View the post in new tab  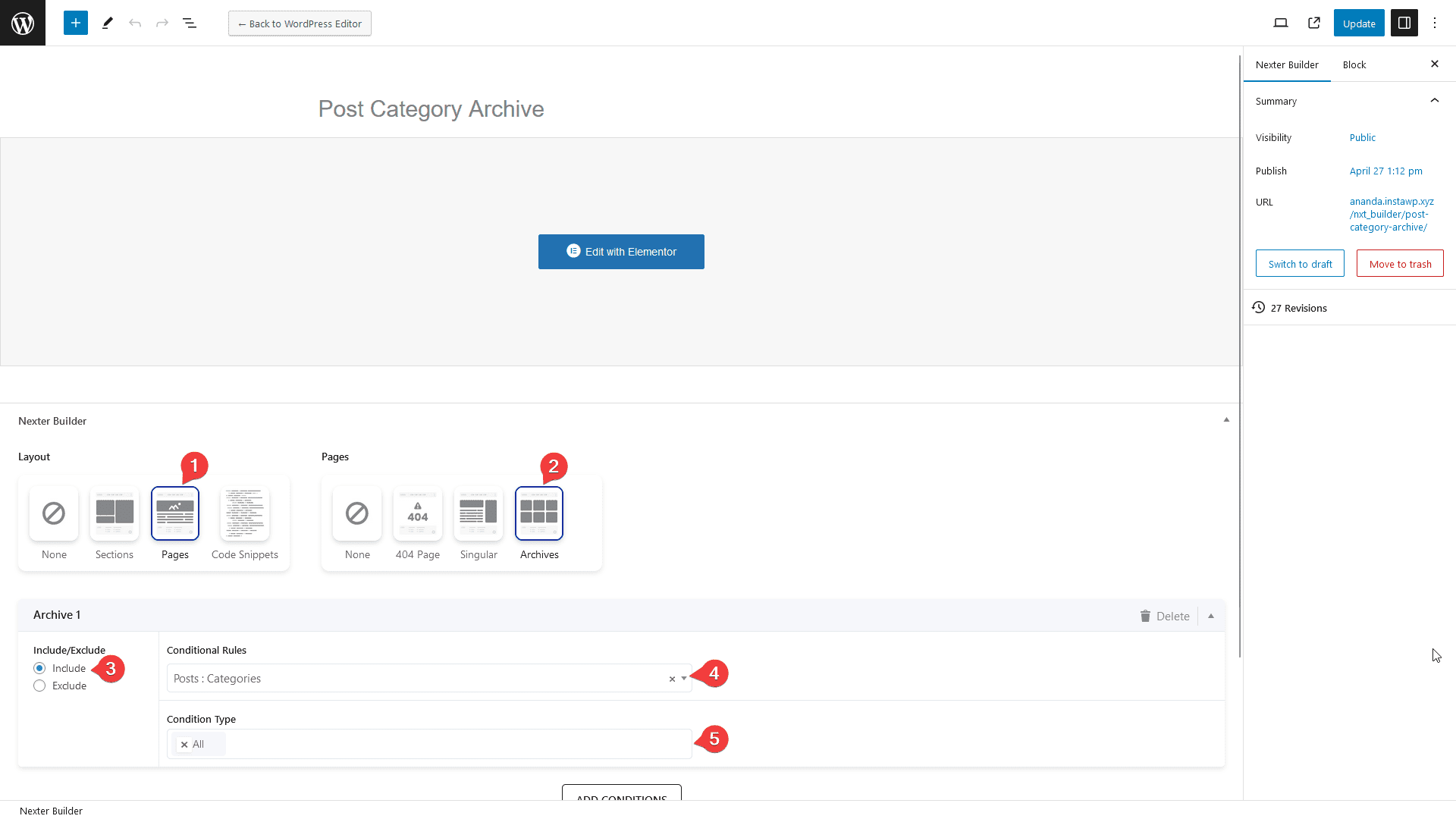pos(1314,23)
